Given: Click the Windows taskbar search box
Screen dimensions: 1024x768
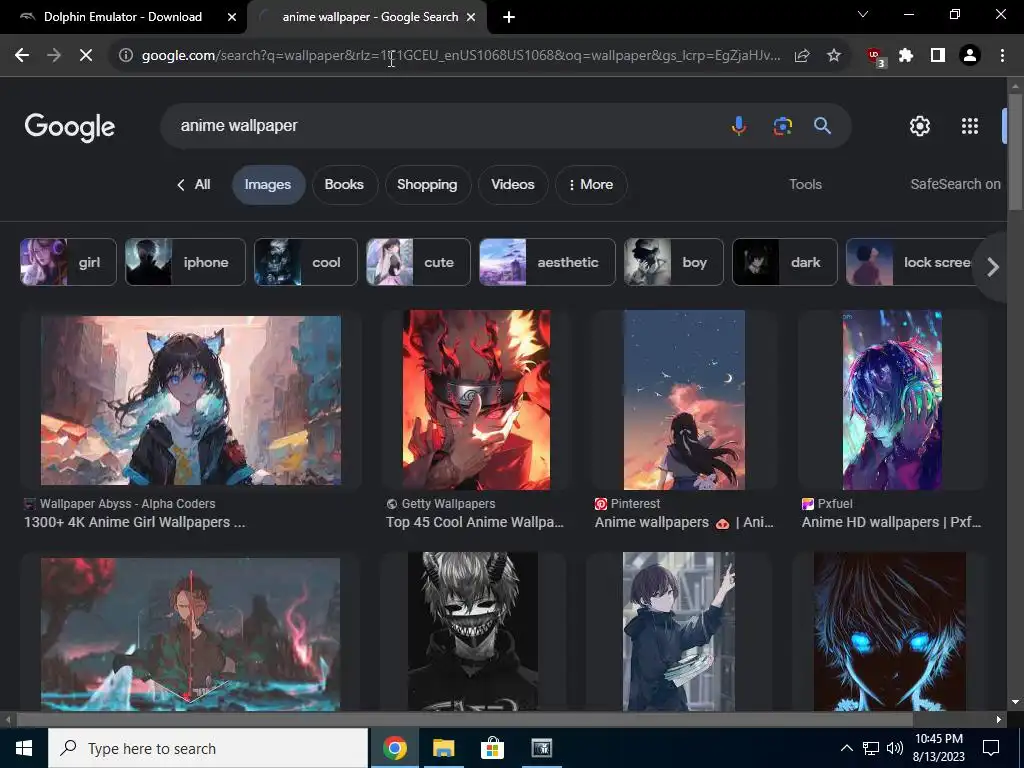Looking at the screenshot, I should 208,748.
